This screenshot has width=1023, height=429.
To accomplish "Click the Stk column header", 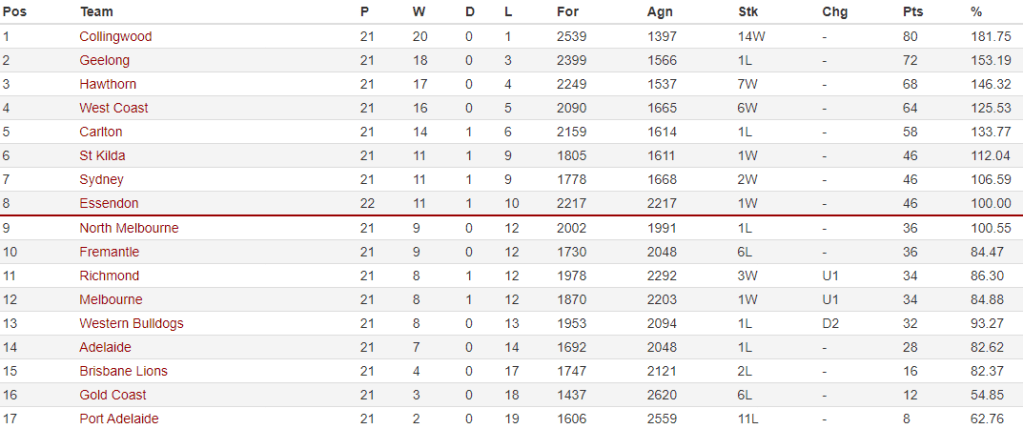I will 747,12.
